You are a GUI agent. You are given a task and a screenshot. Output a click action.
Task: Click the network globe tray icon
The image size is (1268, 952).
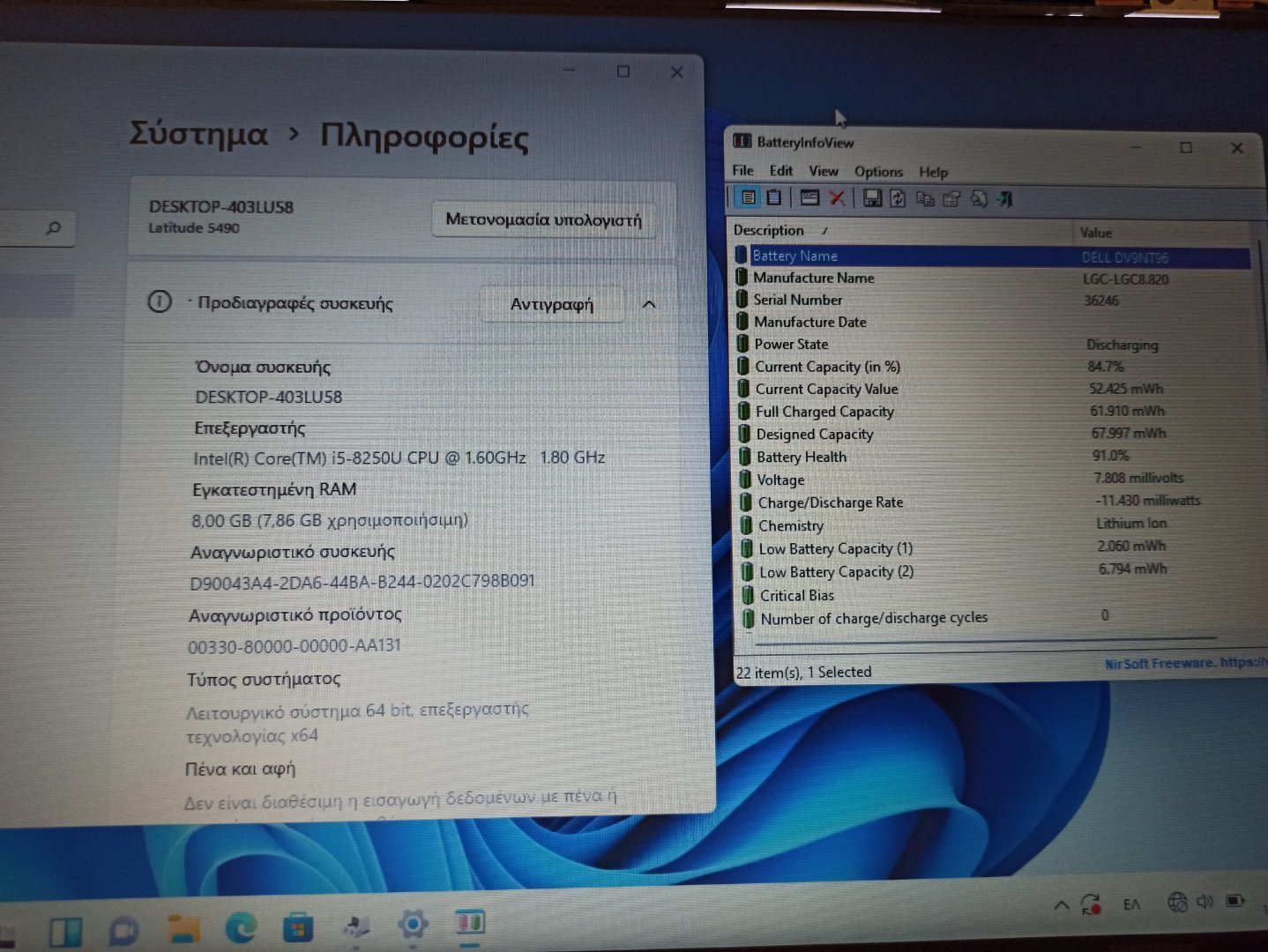(1176, 902)
